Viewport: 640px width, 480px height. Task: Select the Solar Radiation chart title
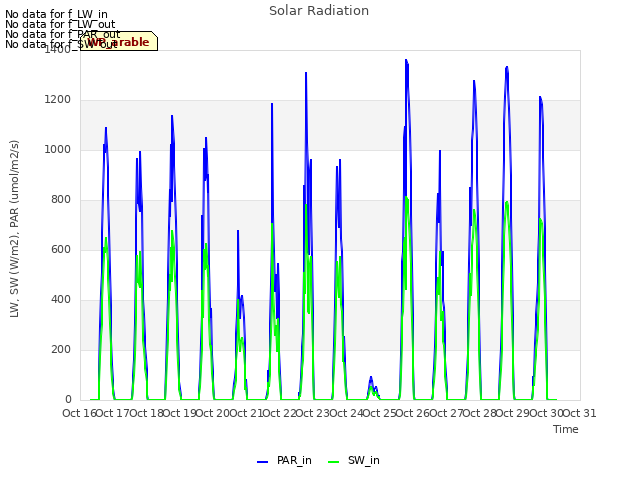tap(319, 11)
